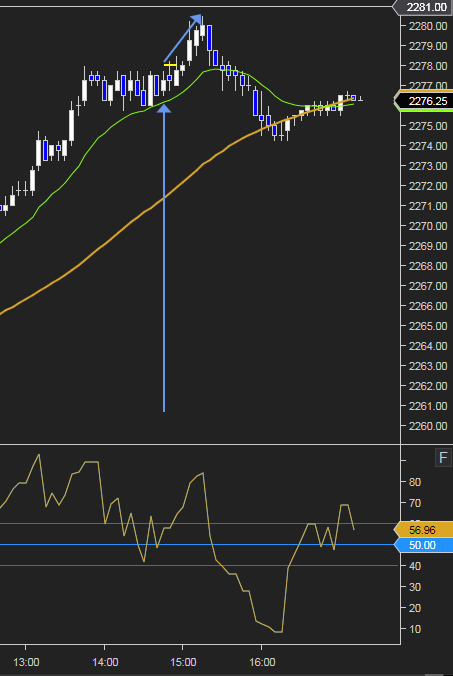The height and width of the screenshot is (676, 453).
Task: Click the 2274.00 price axis label
Action: click(428, 146)
